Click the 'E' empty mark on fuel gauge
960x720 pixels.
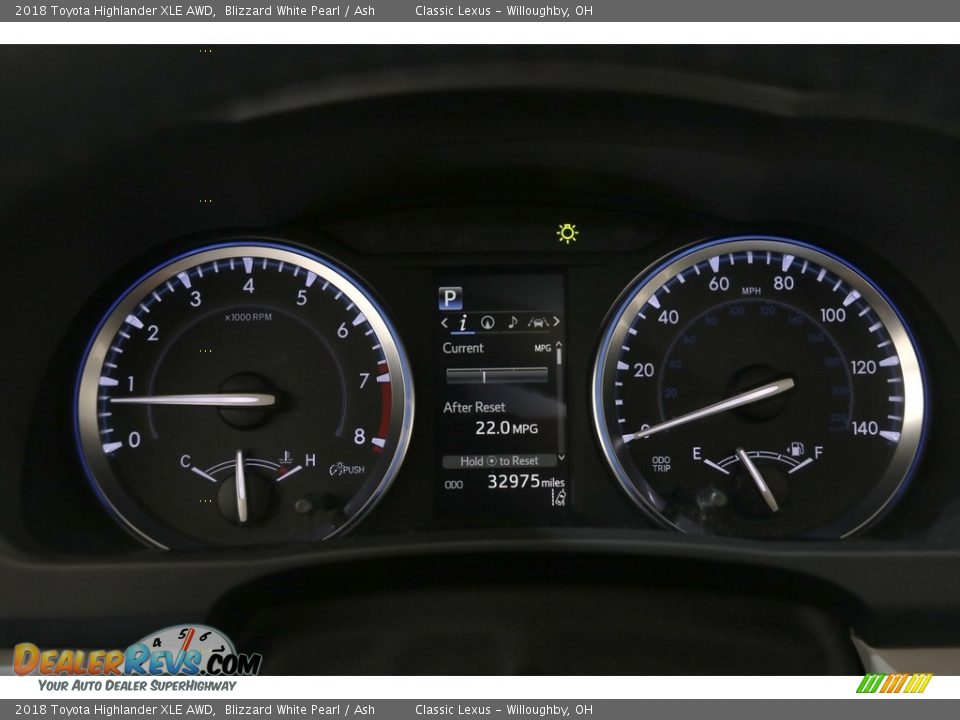point(697,454)
